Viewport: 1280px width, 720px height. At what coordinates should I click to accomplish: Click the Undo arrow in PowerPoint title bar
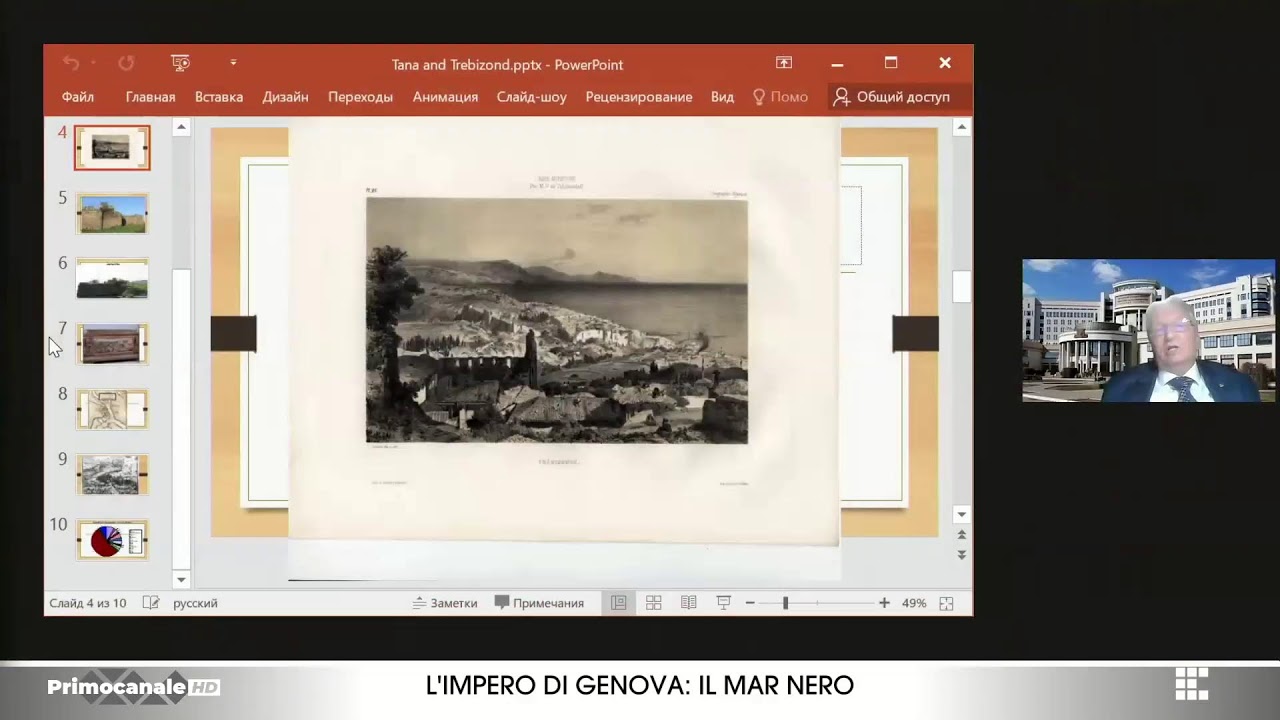70,63
